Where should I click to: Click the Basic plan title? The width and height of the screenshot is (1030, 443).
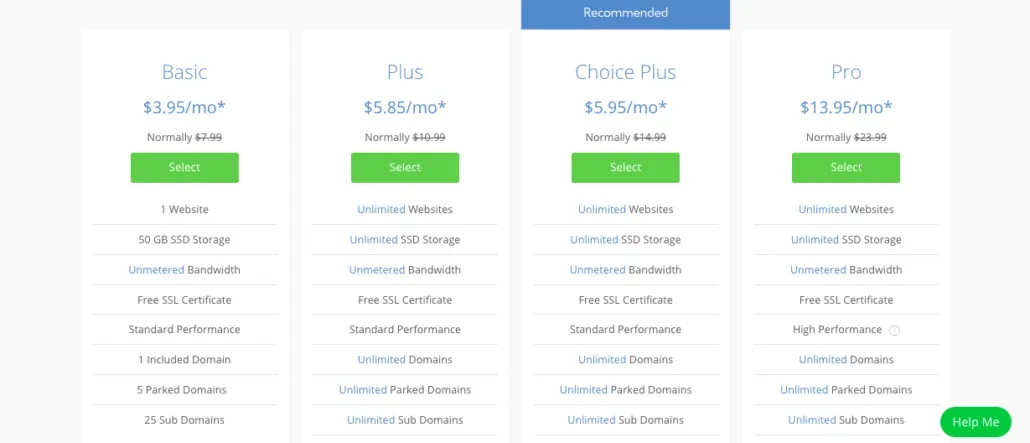tap(185, 72)
